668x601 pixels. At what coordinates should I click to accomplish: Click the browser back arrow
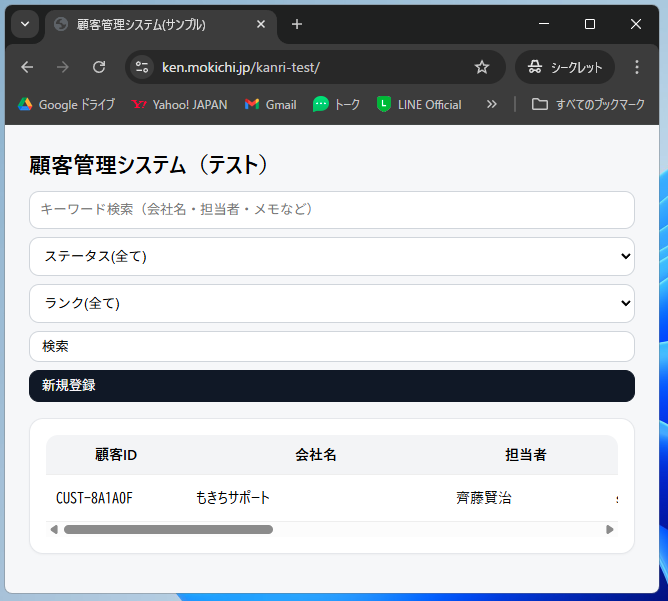(x=27, y=67)
